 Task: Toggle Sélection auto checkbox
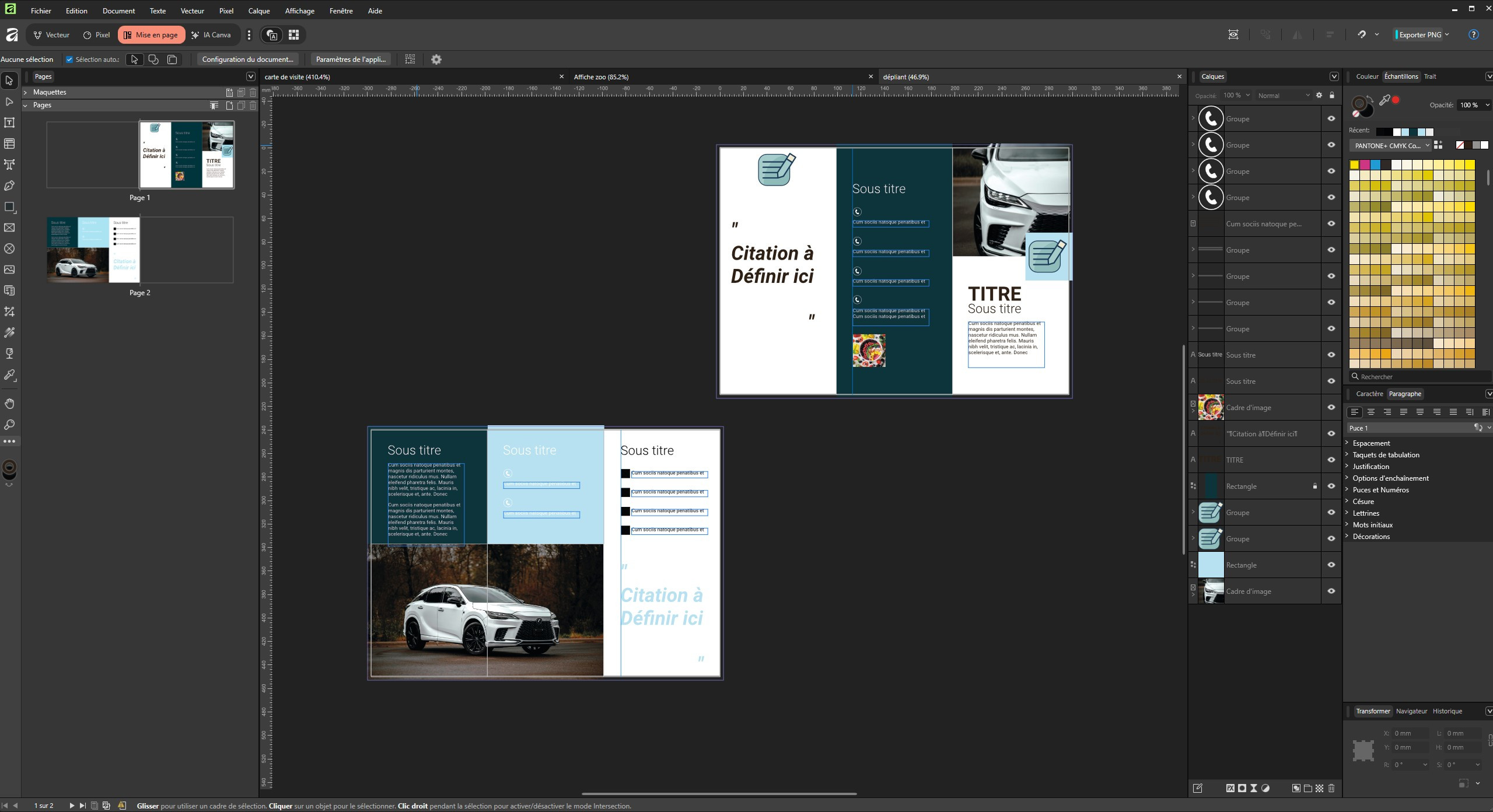point(69,60)
